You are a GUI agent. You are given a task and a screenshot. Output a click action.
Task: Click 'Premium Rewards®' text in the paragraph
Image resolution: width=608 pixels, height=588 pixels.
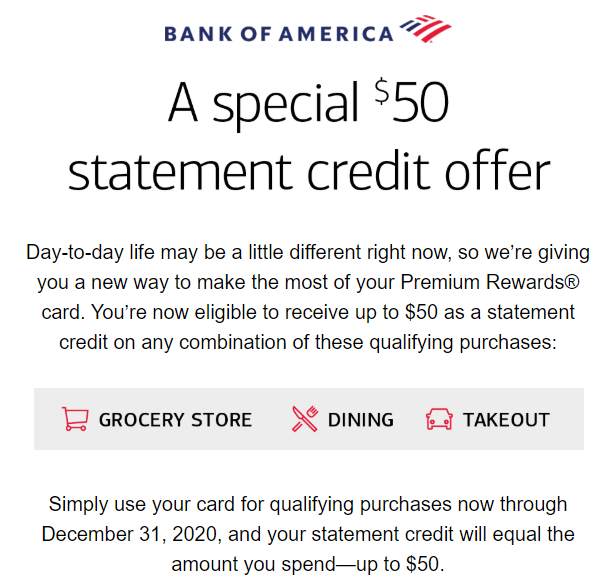(x=490, y=282)
